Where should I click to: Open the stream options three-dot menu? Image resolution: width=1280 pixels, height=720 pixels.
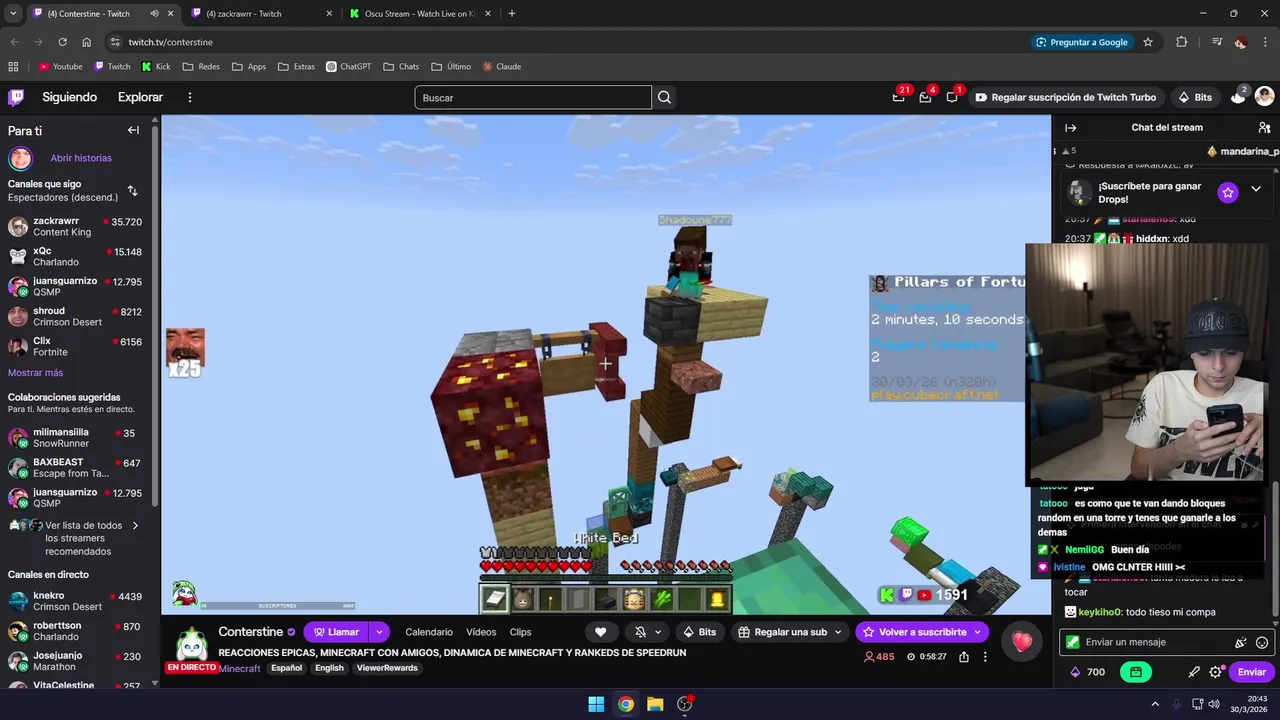tap(985, 657)
